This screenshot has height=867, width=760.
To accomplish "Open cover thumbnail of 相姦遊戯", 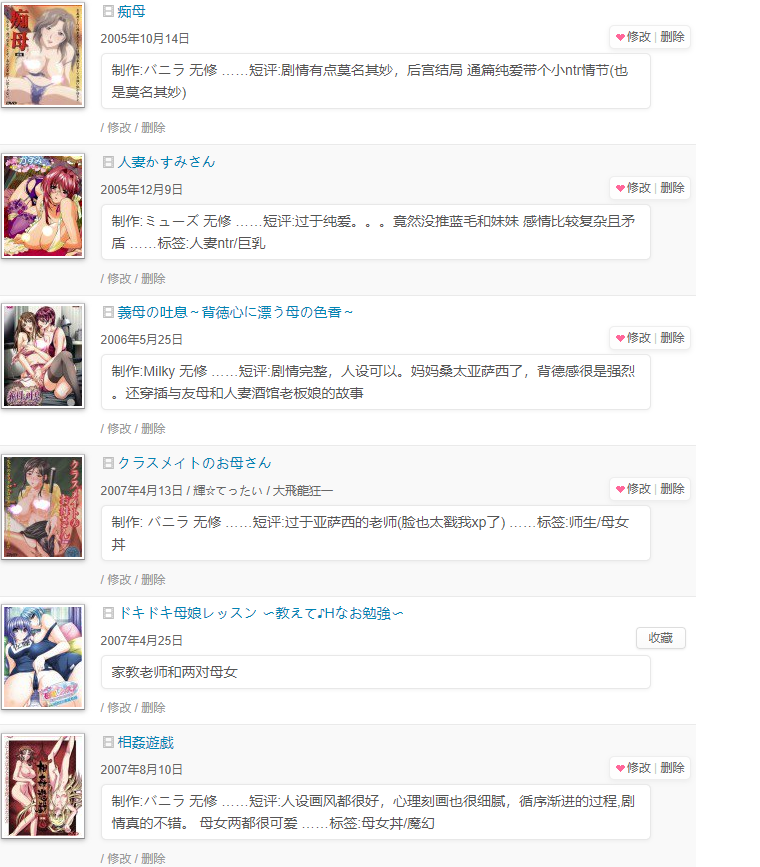I will [43, 786].
